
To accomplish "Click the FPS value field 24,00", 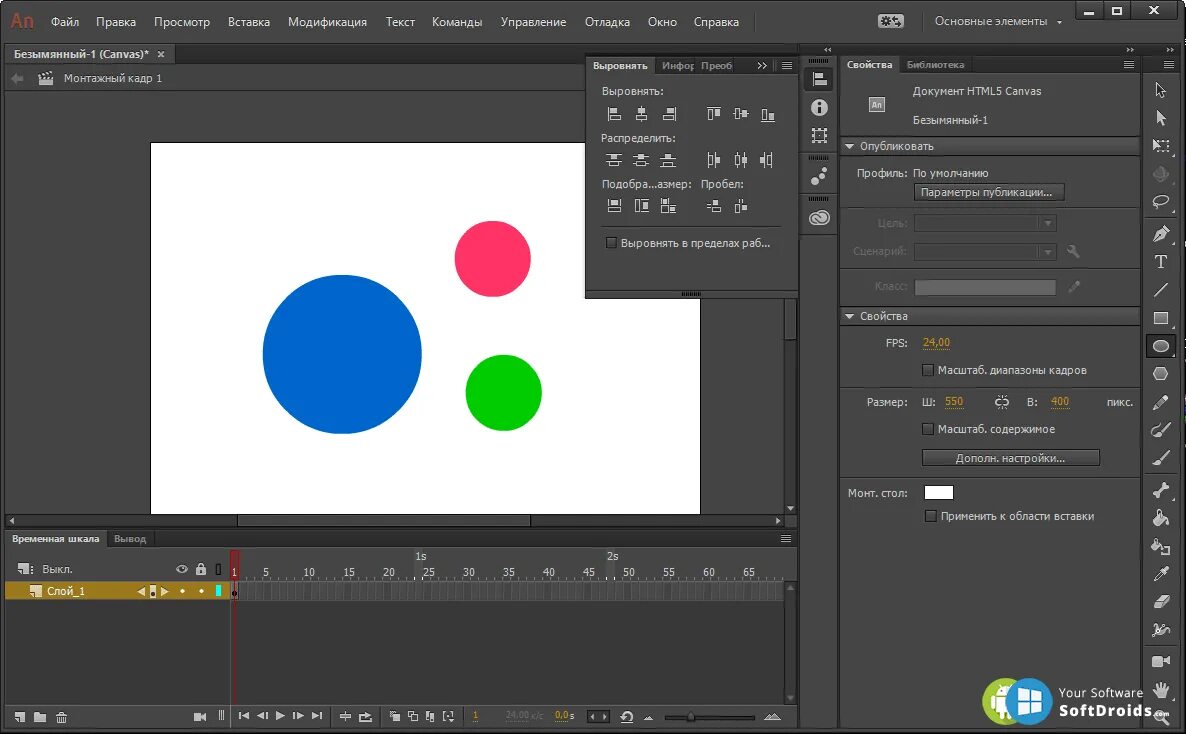I will 936,342.
